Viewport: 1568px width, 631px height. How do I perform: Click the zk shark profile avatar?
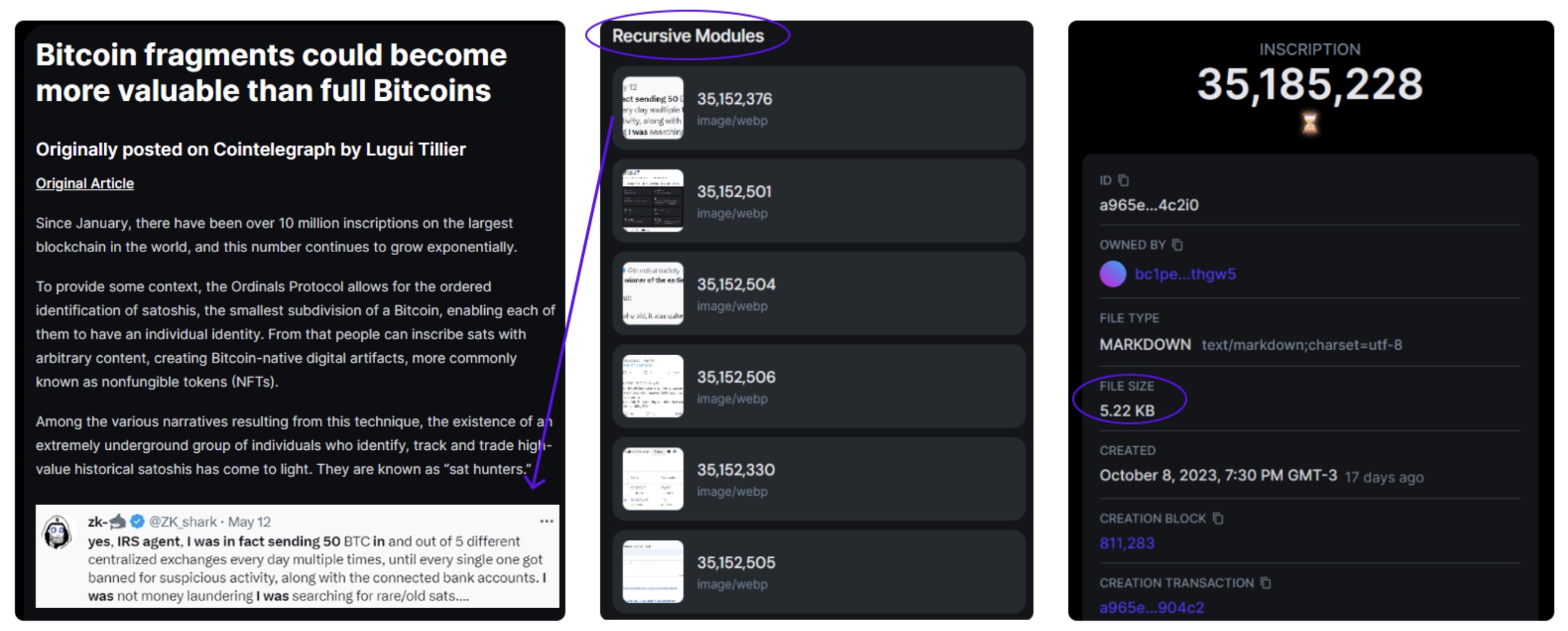[57, 532]
